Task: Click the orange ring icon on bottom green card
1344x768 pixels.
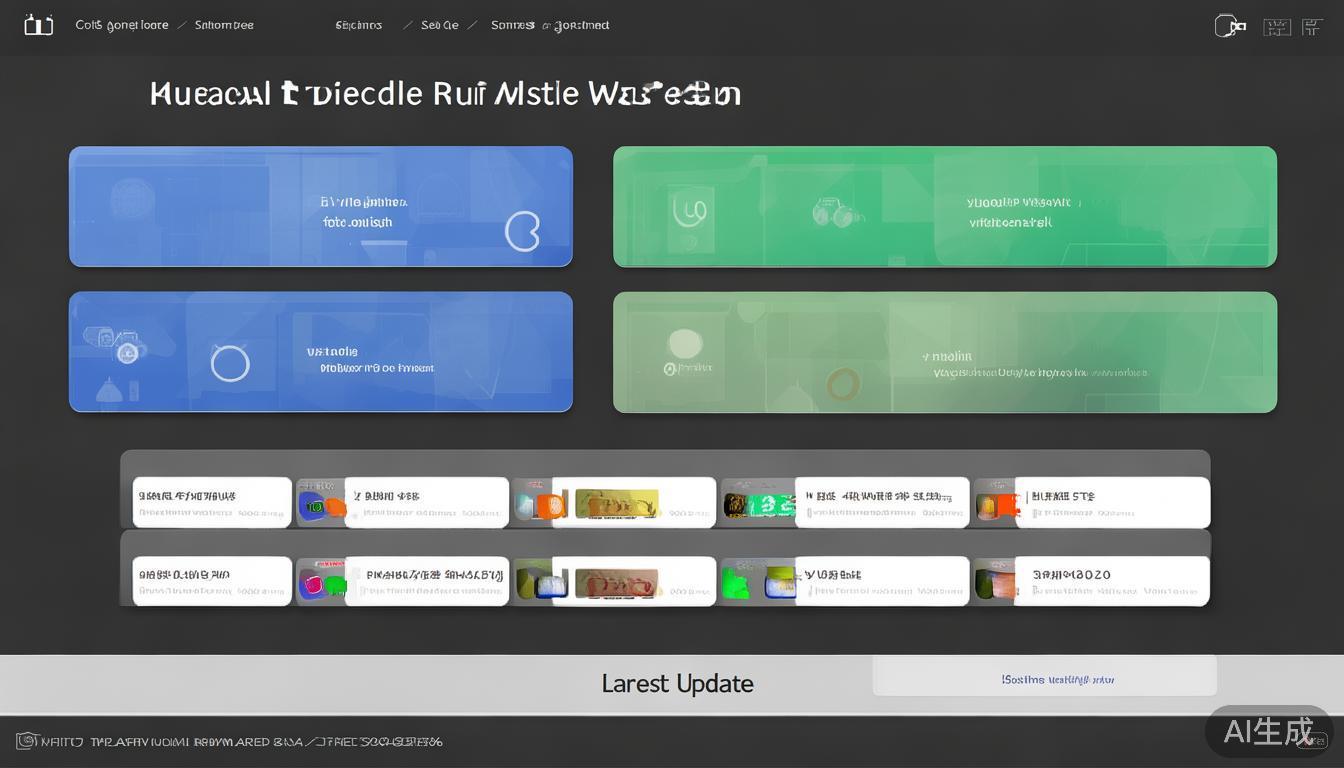Action: (842, 382)
